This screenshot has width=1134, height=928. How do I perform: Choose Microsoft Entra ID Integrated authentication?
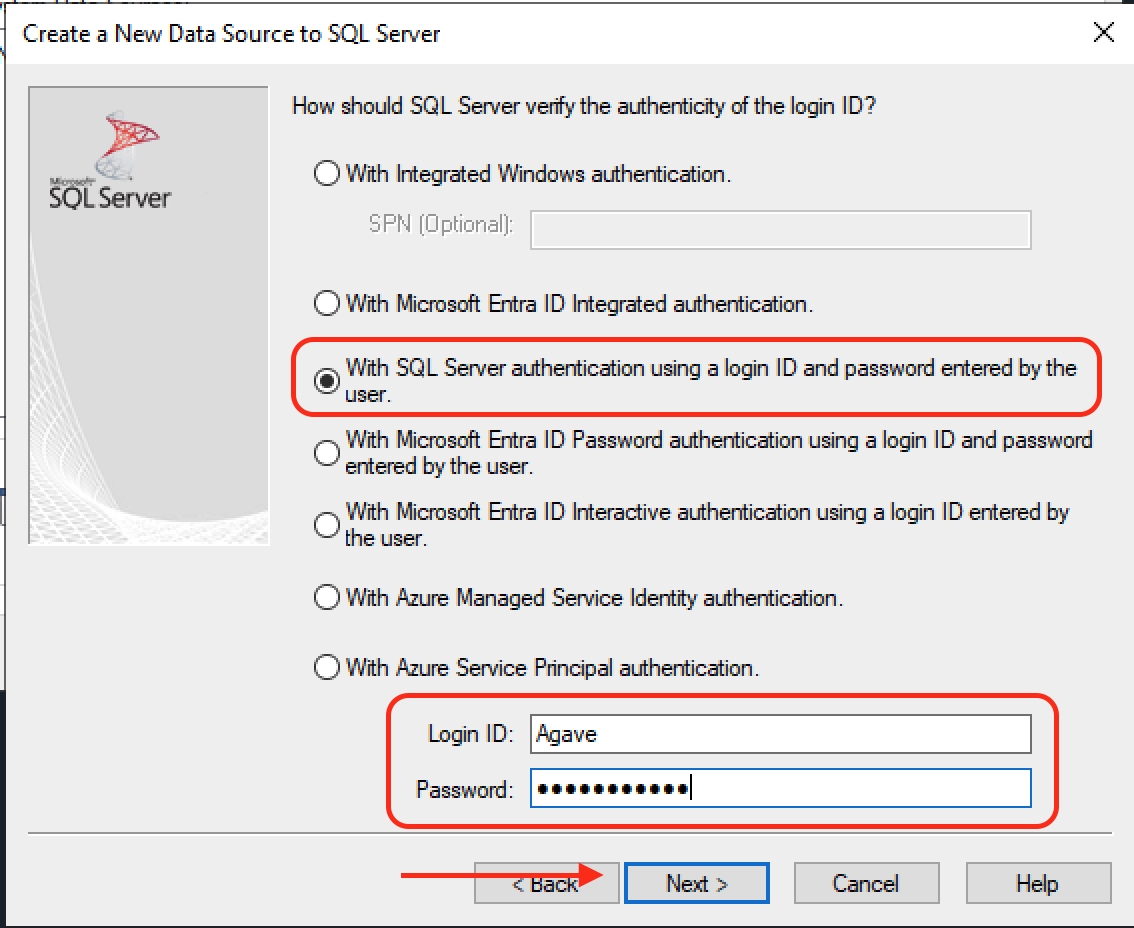pos(327,303)
